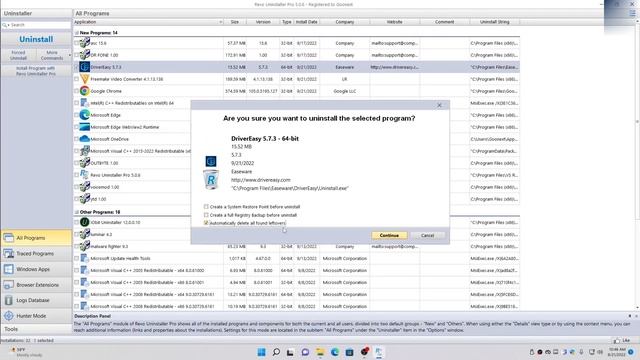The height and width of the screenshot is (360, 640).
Task: Click the Forced Uninstall button
Action: point(18,55)
